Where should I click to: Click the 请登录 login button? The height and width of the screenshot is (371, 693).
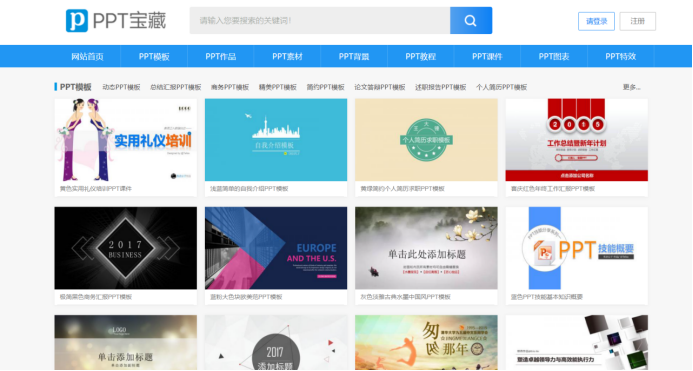(x=596, y=21)
